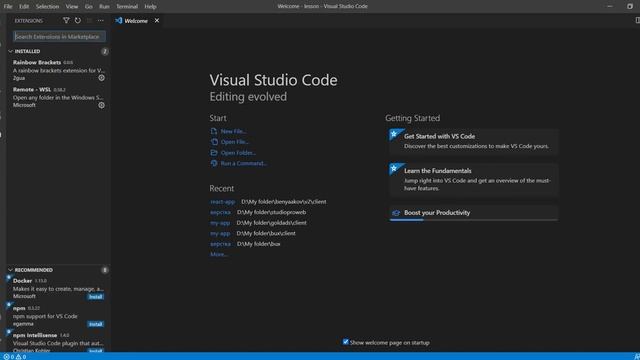Screen dimensions: 640x360
Task: Restore the window using title bar button
Action: (x=630, y=6)
